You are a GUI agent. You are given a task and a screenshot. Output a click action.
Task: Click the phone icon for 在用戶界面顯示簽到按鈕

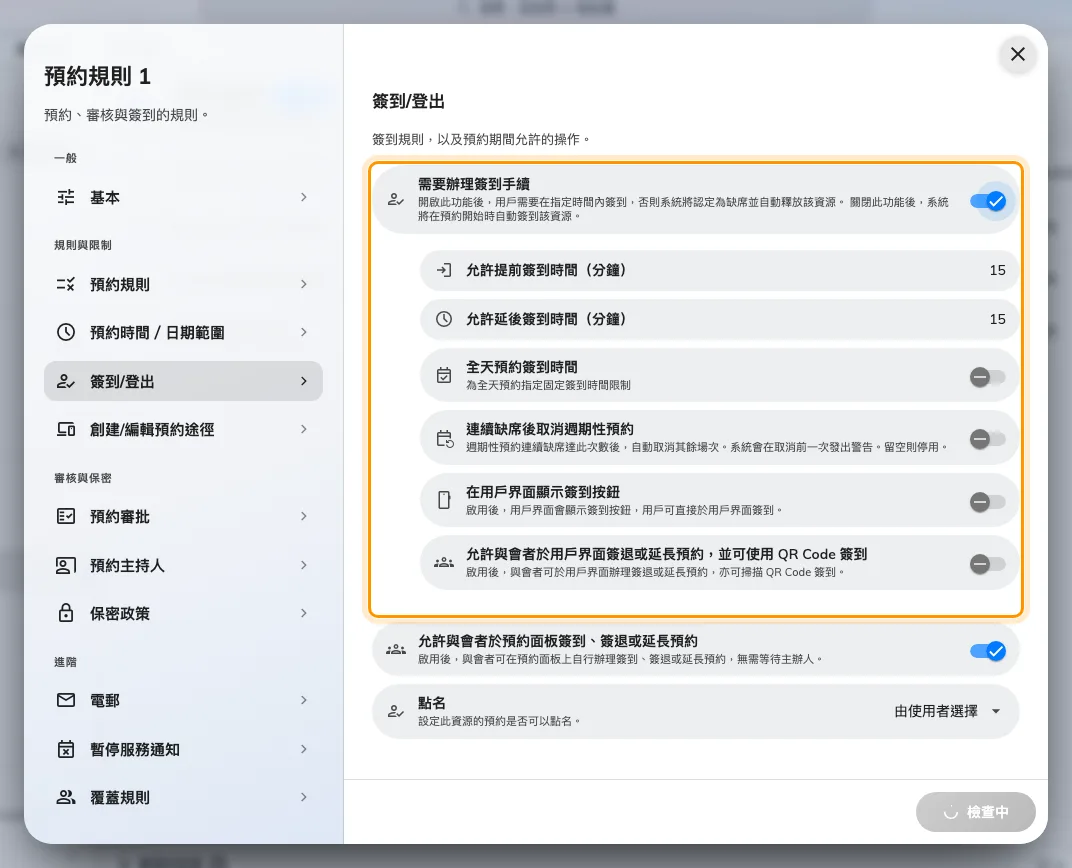pyautogui.click(x=444, y=500)
